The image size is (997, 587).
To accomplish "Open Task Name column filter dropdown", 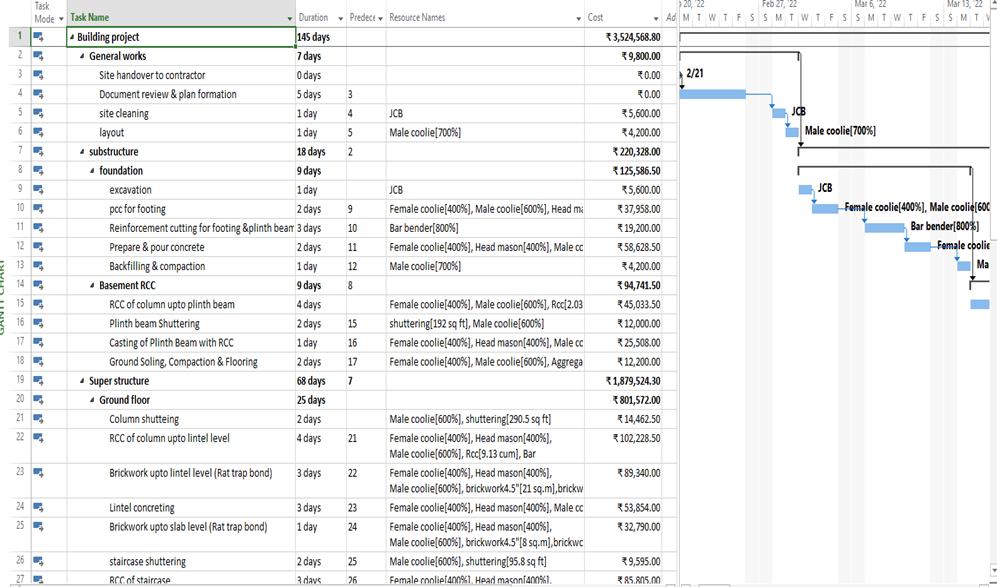I will click(290, 18).
